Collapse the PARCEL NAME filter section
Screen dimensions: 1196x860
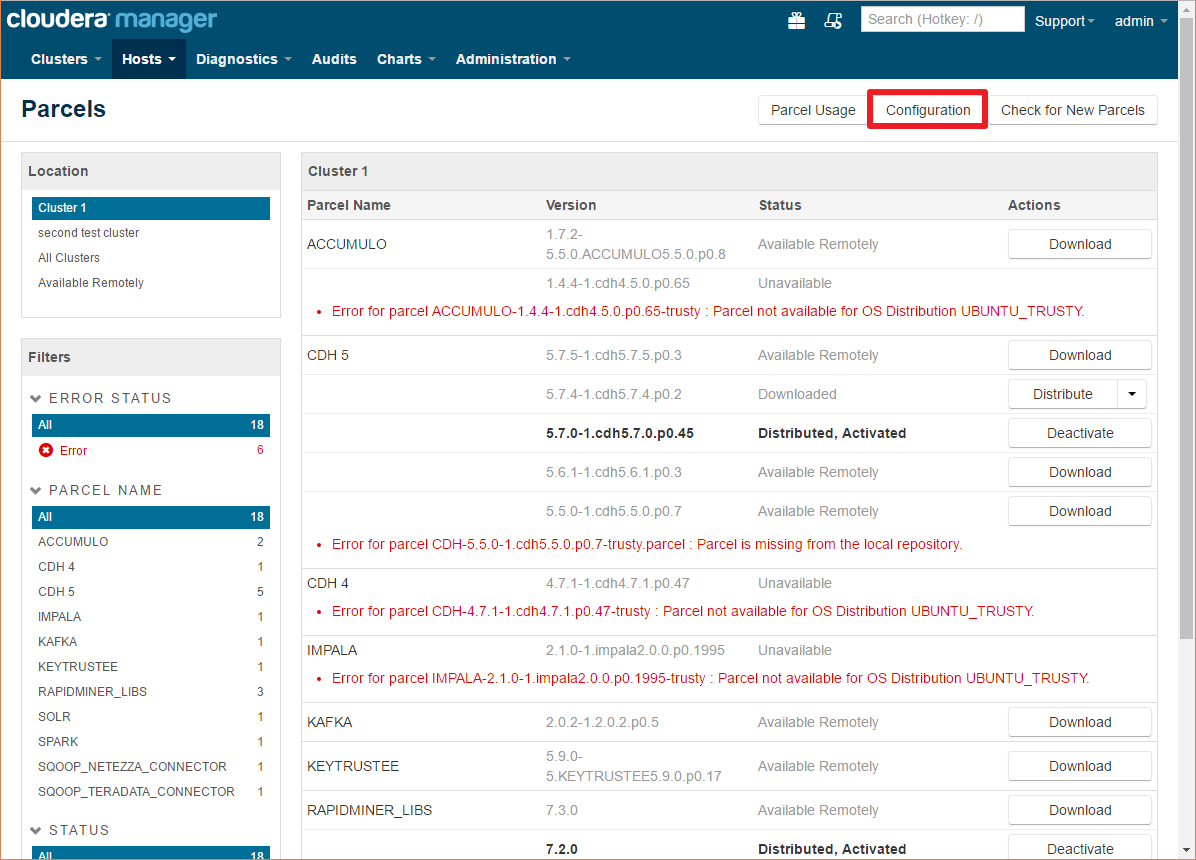tap(36, 490)
